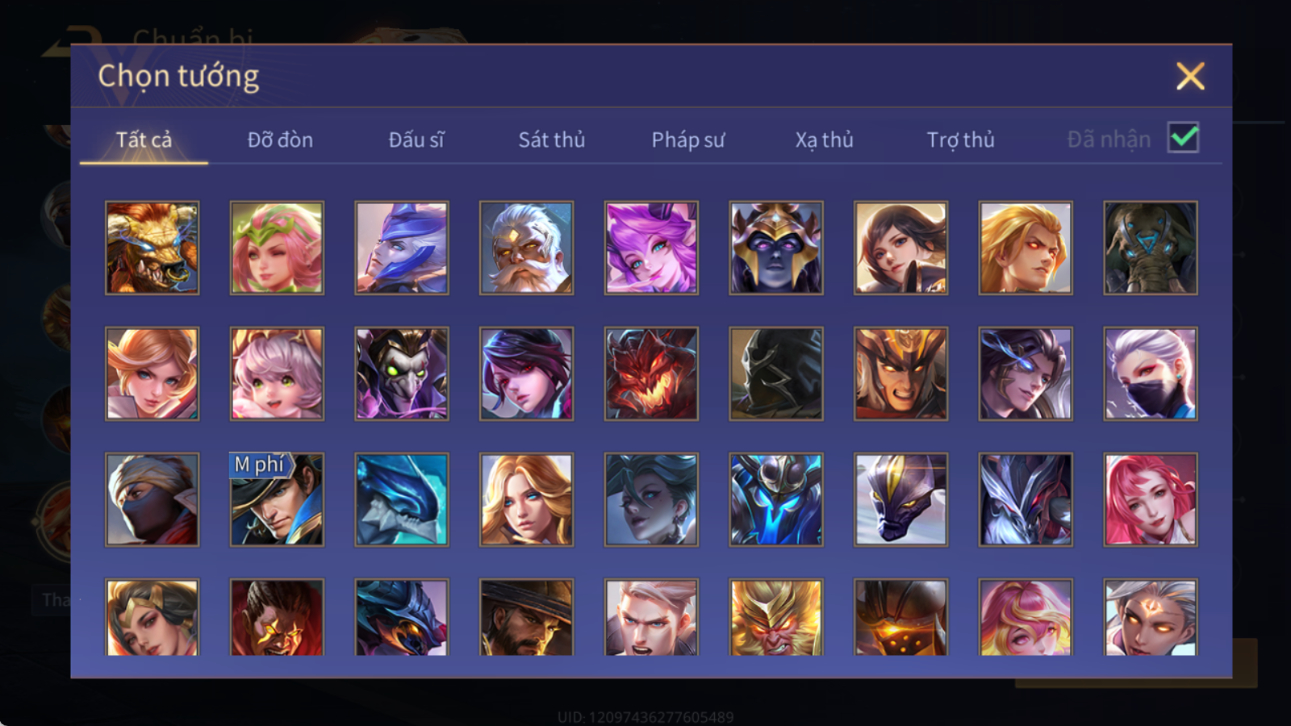
Task: Filter heroes by Pháp sư tab
Action: click(x=688, y=140)
